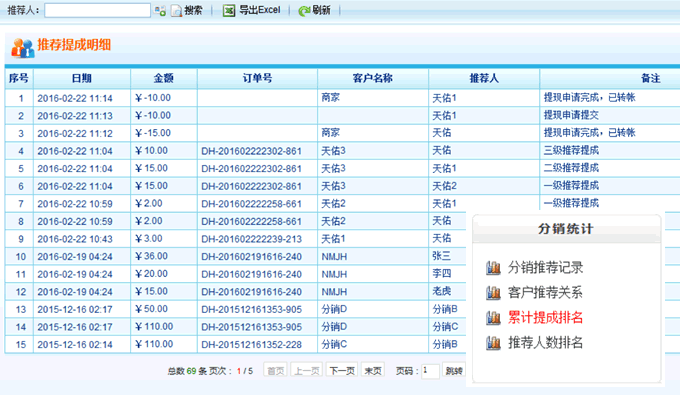Screen dimensions: 680x395
Task: Click 天佑2 referrer in row 6
Action: point(445,186)
